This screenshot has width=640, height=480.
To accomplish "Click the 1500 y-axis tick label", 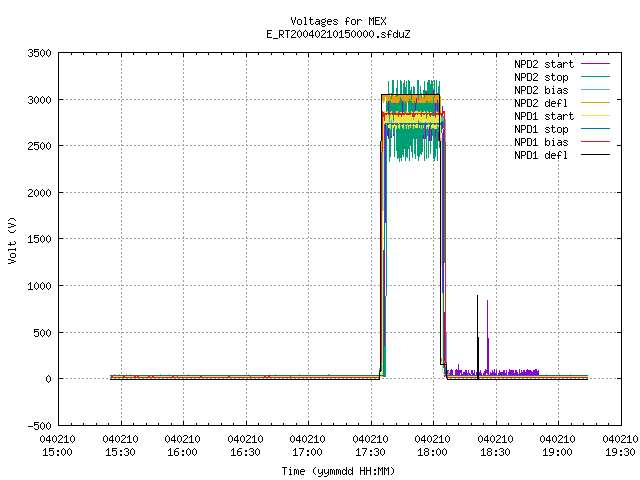I will tap(39, 239).
